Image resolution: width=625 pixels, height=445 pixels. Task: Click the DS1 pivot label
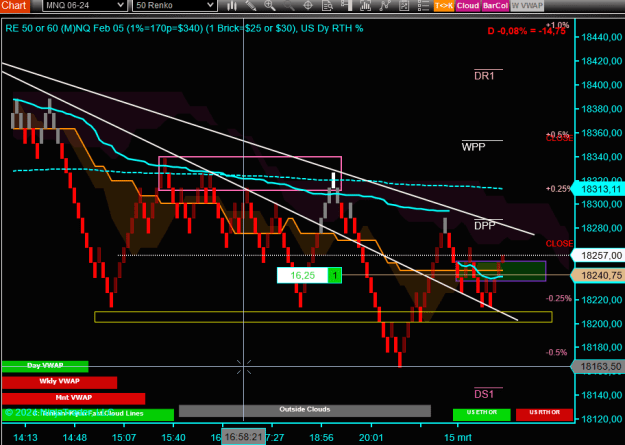(x=484, y=394)
